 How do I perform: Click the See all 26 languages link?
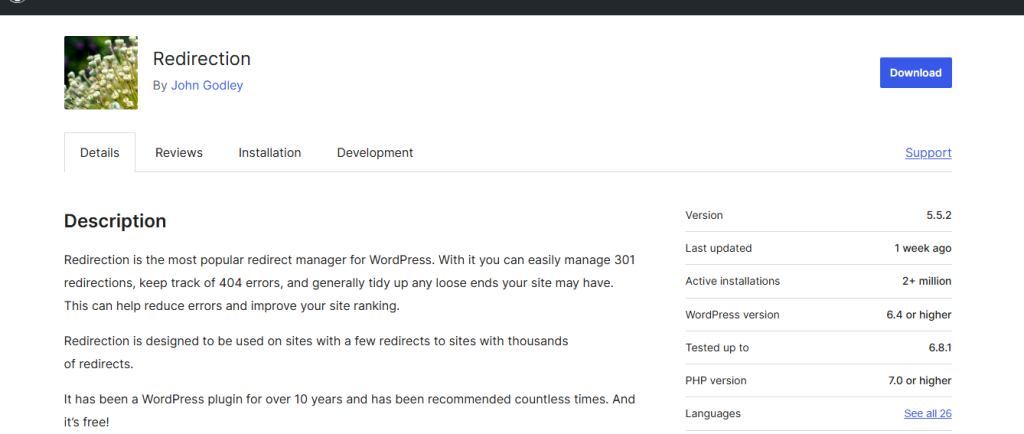point(927,414)
